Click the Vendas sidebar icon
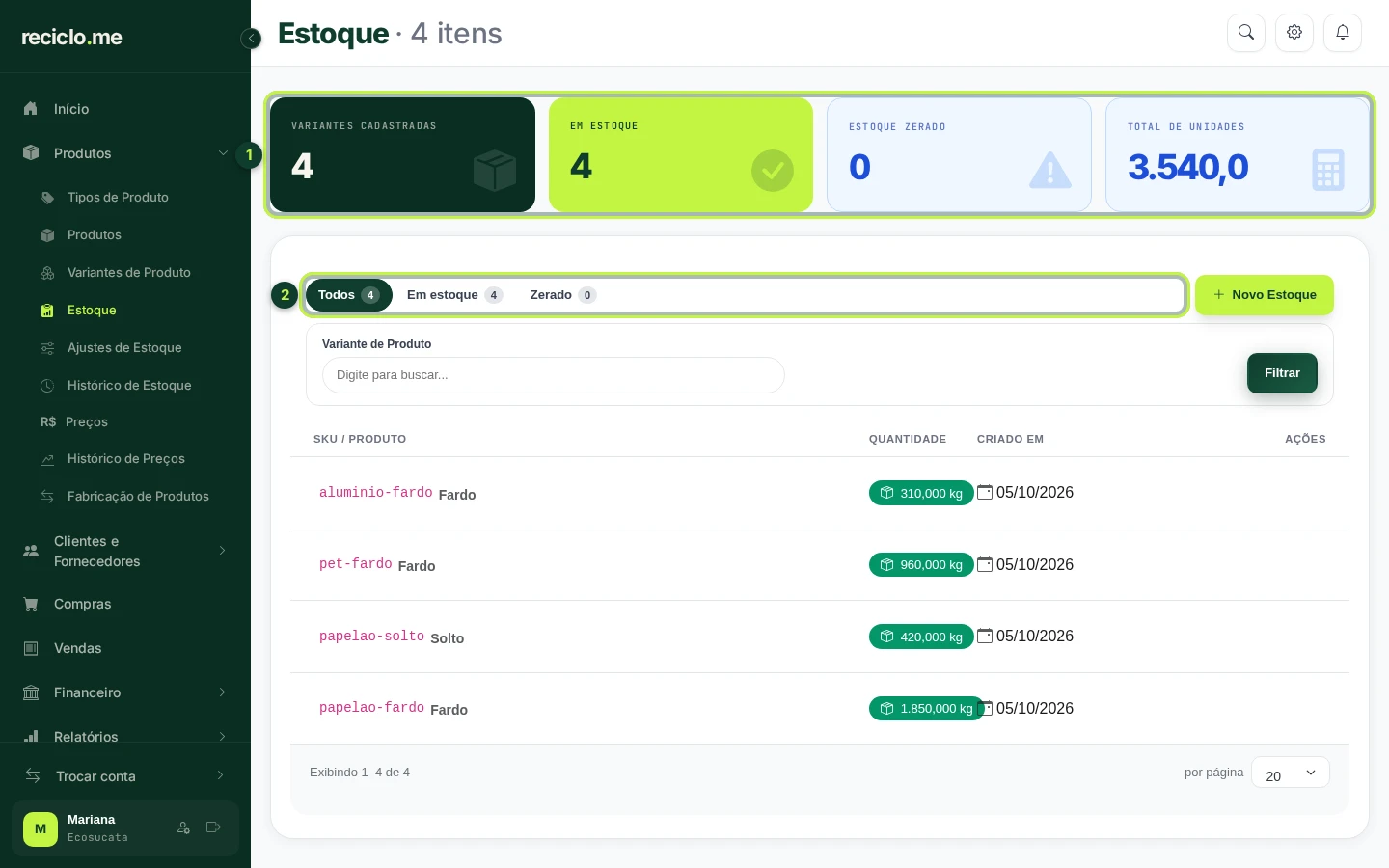 (31, 648)
